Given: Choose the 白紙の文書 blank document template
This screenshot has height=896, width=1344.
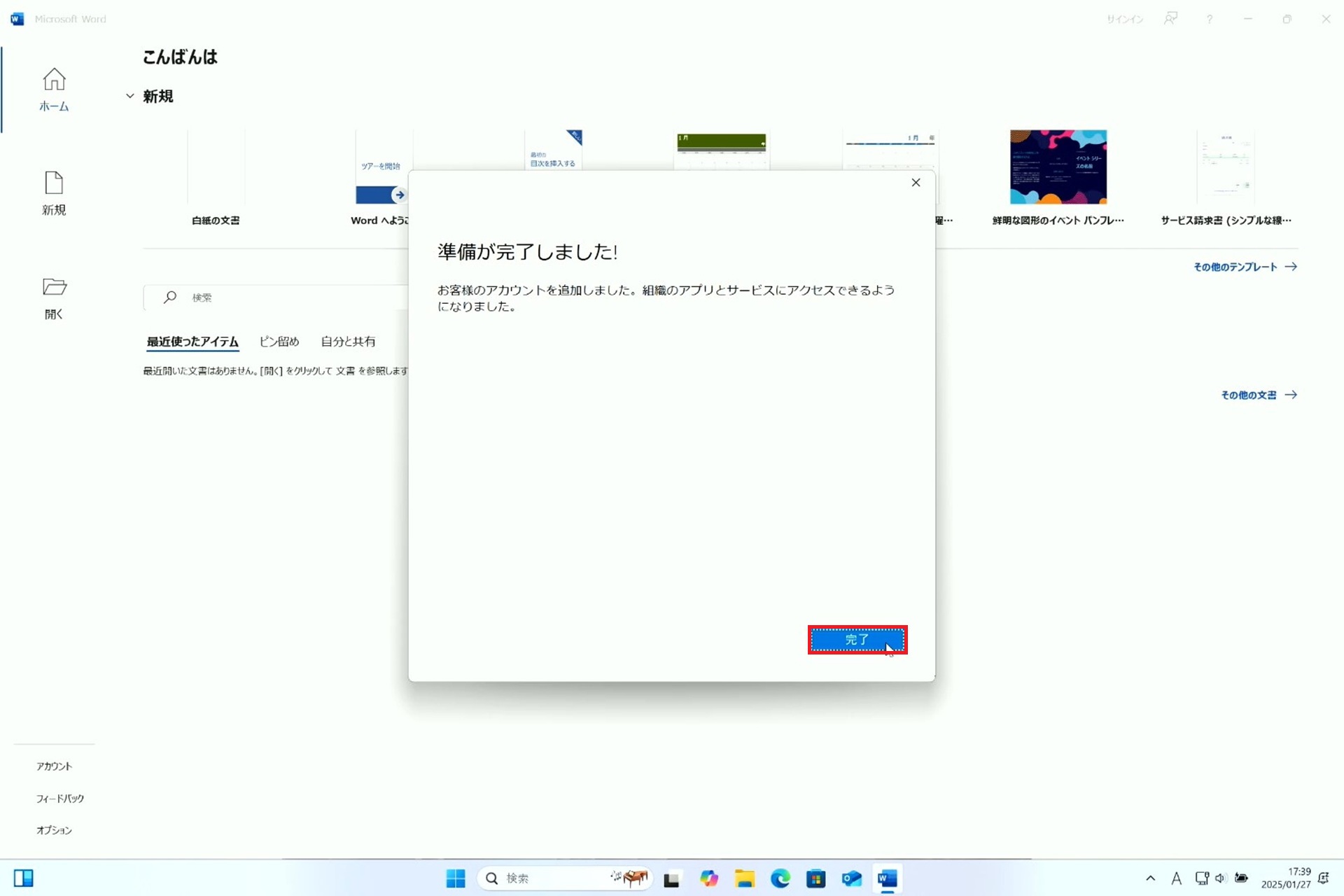Looking at the screenshot, I should [x=216, y=178].
